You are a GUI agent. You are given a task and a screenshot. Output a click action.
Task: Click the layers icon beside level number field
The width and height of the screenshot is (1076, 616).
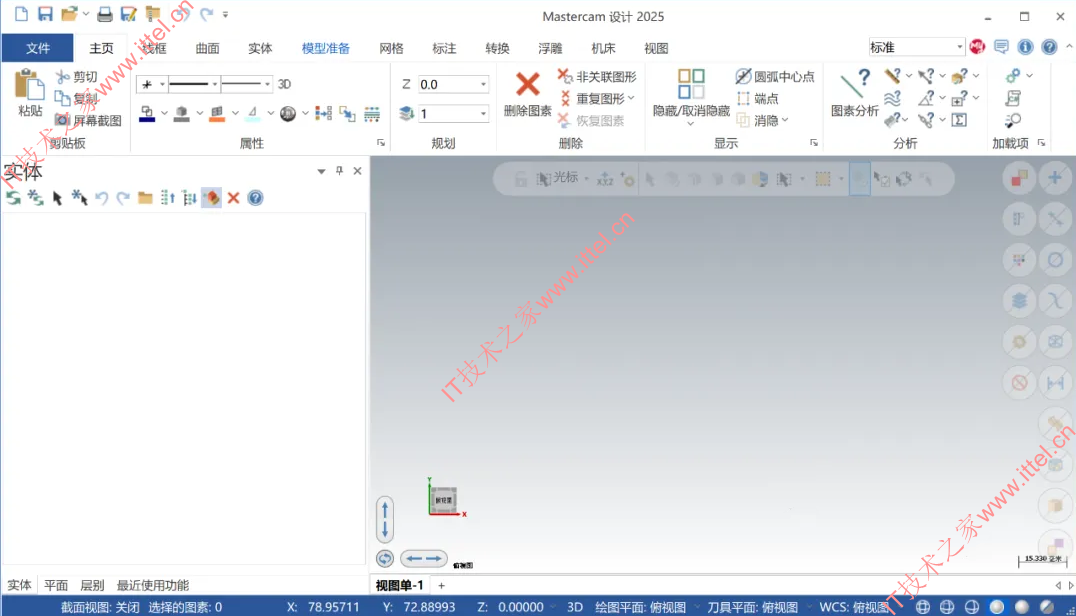coord(406,113)
